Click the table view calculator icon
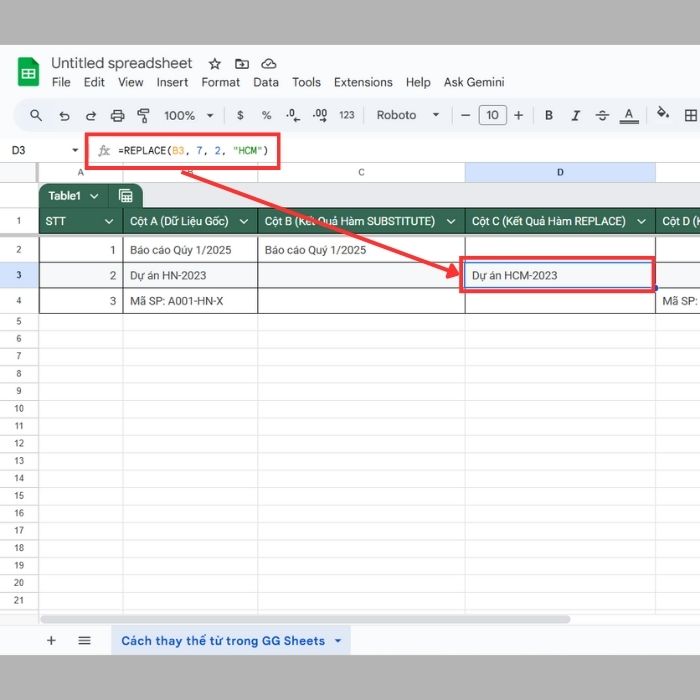 [125, 196]
